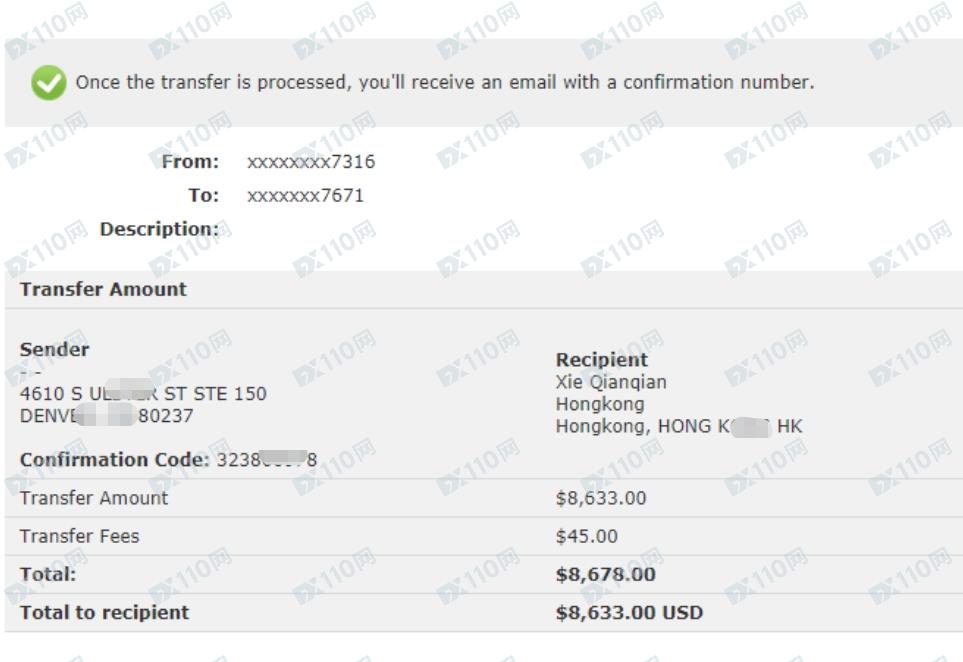Click the recipient name Xie Qianqian

(x=611, y=382)
